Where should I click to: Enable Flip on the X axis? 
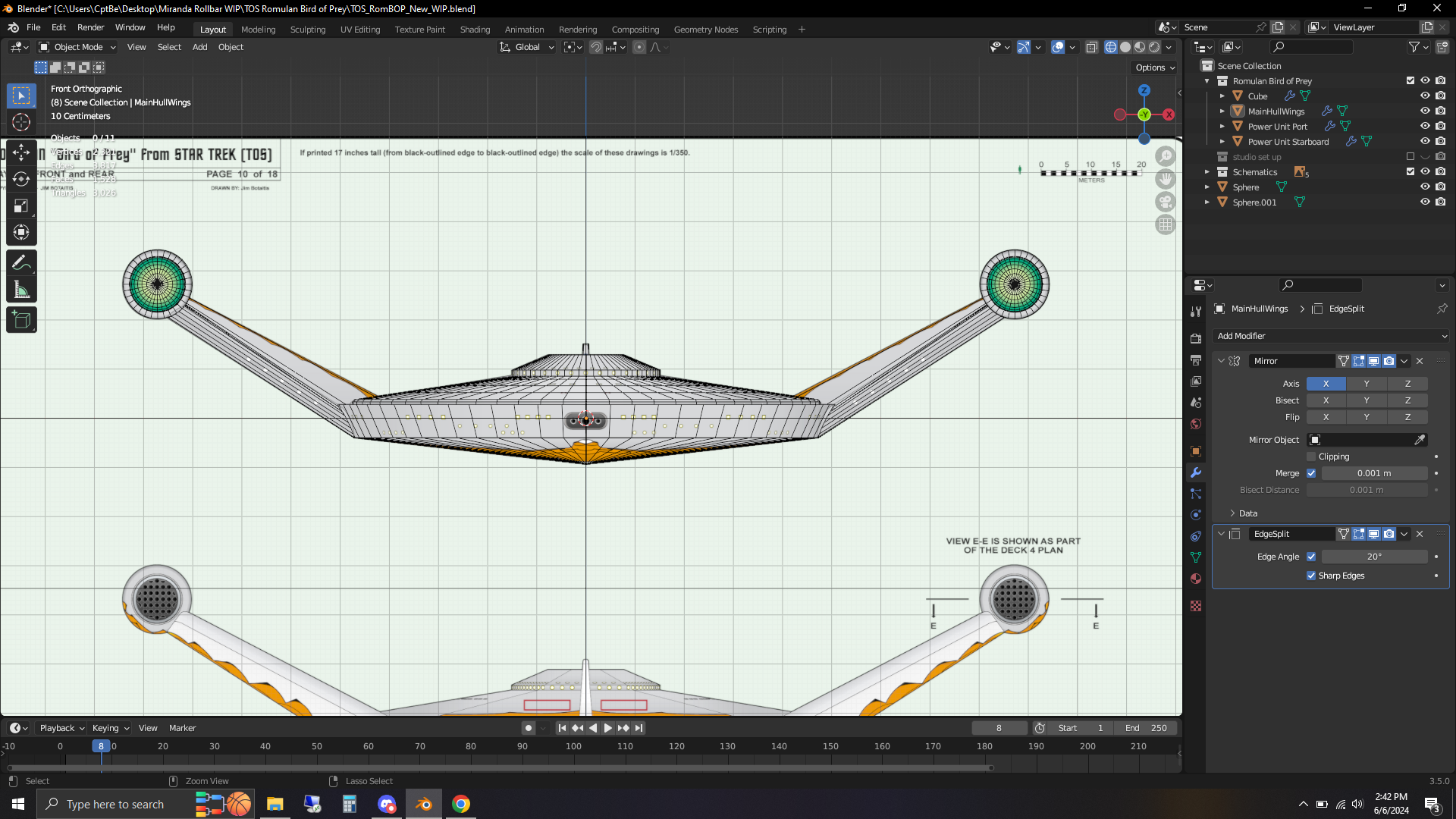click(1326, 417)
